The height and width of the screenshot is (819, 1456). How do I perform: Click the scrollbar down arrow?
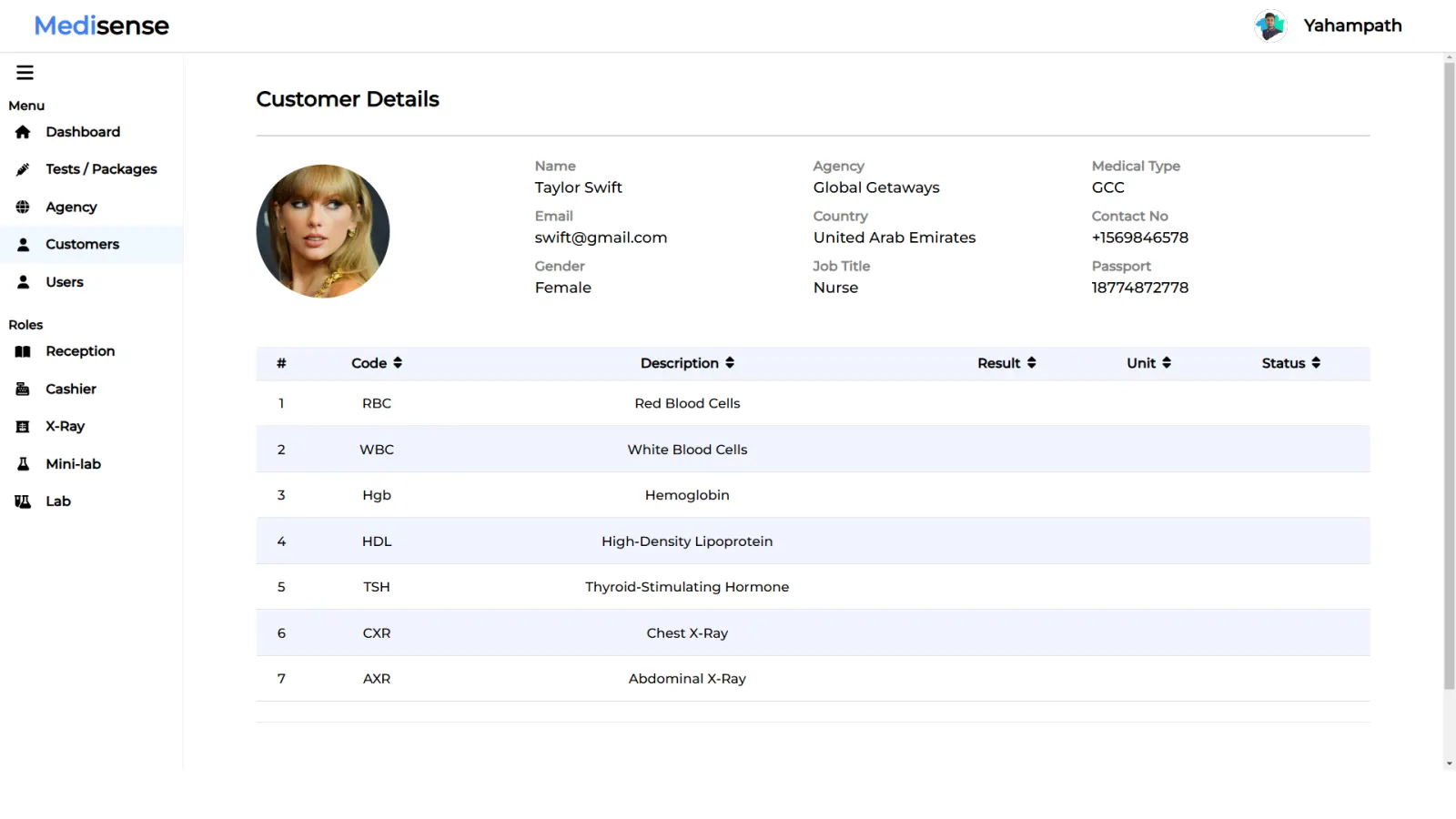pyautogui.click(x=1450, y=764)
